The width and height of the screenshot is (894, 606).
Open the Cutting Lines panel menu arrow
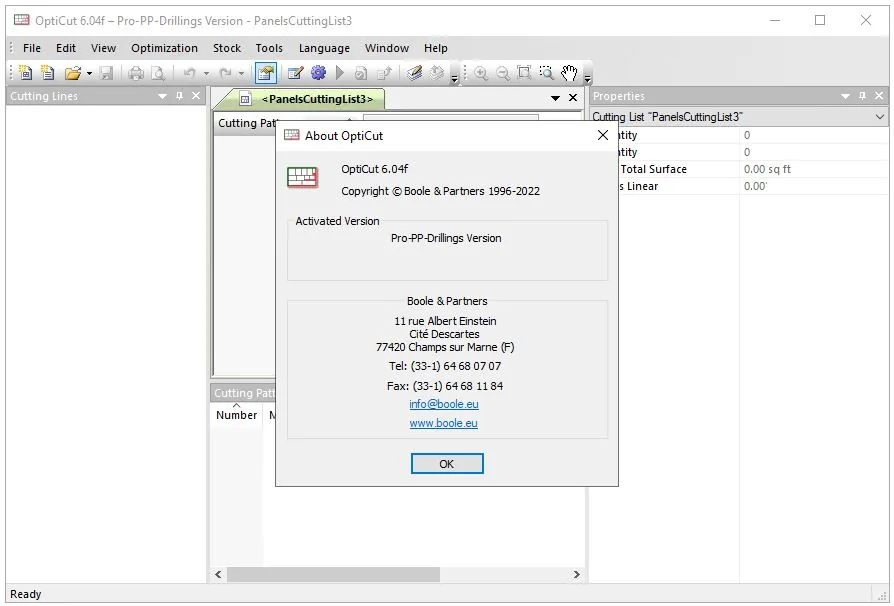pos(162,96)
